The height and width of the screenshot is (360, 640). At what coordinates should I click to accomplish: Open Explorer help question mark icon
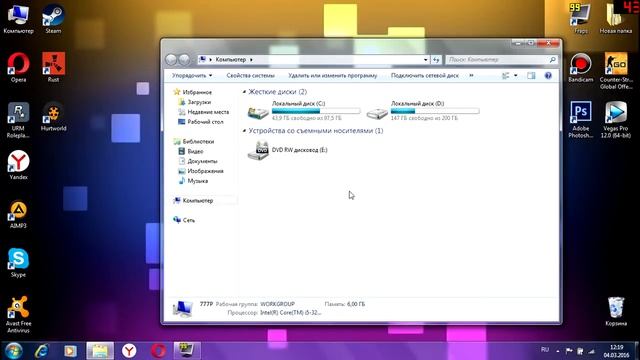[x=548, y=76]
